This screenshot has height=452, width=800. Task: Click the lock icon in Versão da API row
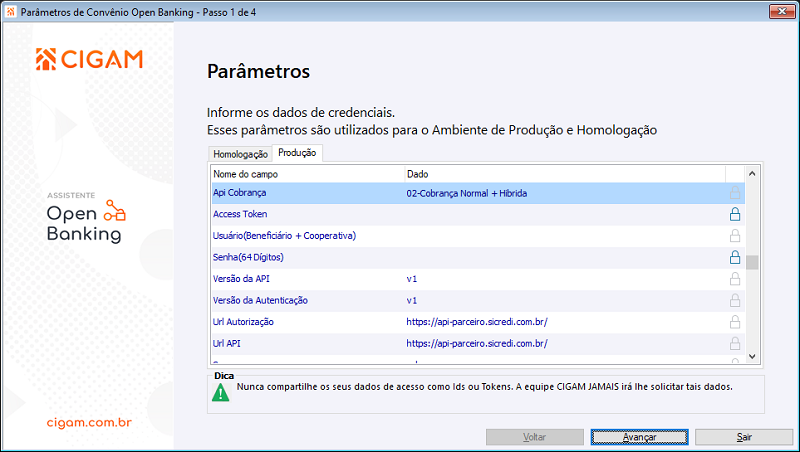coord(735,279)
